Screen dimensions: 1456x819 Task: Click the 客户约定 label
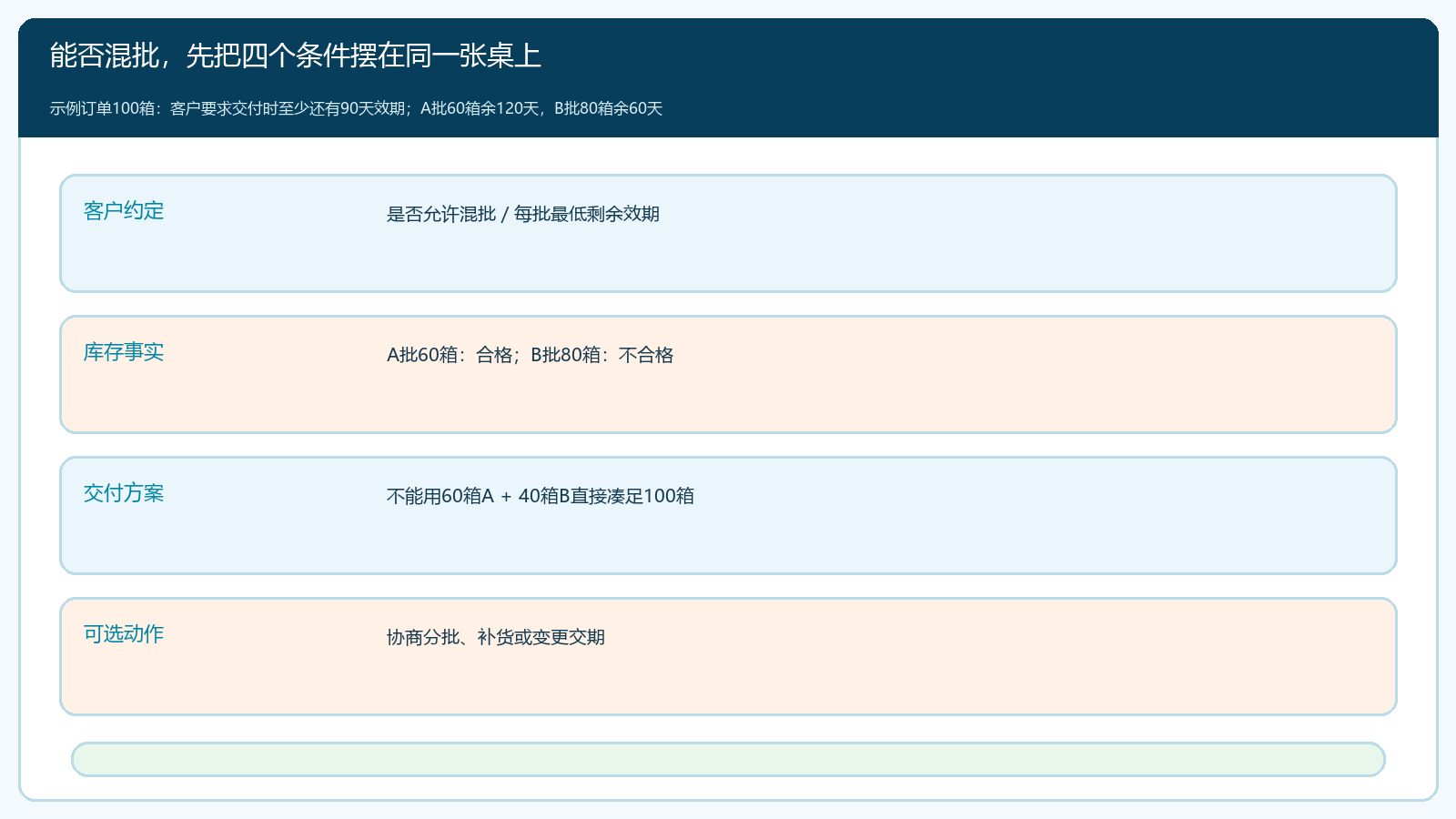pyautogui.click(x=124, y=211)
